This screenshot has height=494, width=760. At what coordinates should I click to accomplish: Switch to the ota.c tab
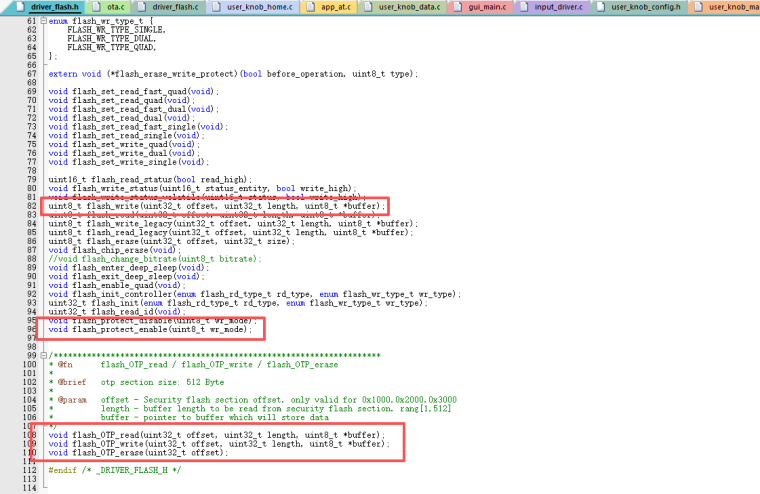(114, 7)
